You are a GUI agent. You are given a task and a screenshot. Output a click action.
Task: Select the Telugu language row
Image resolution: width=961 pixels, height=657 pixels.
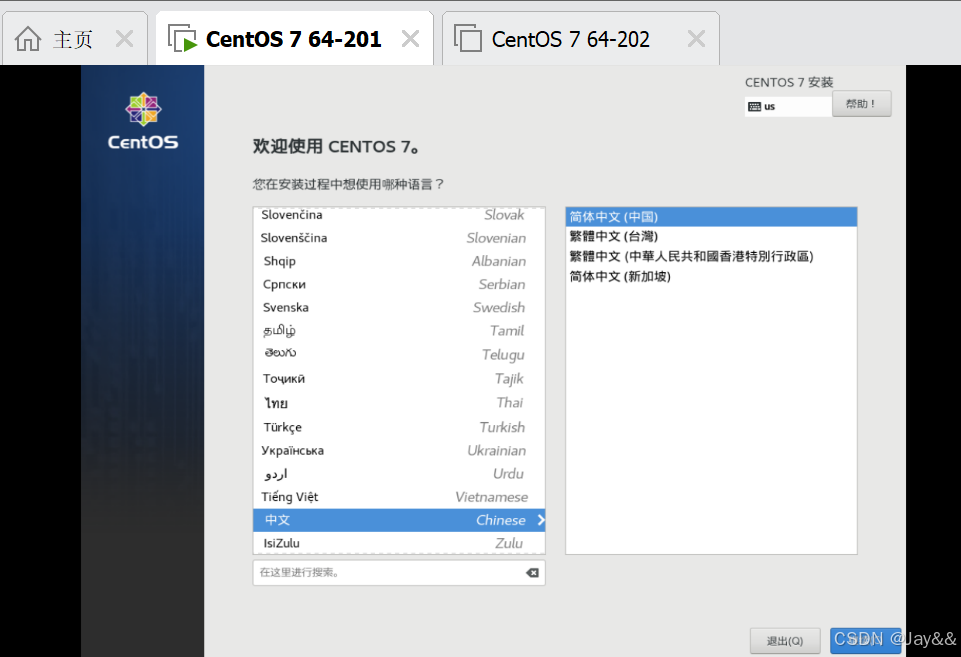point(399,354)
